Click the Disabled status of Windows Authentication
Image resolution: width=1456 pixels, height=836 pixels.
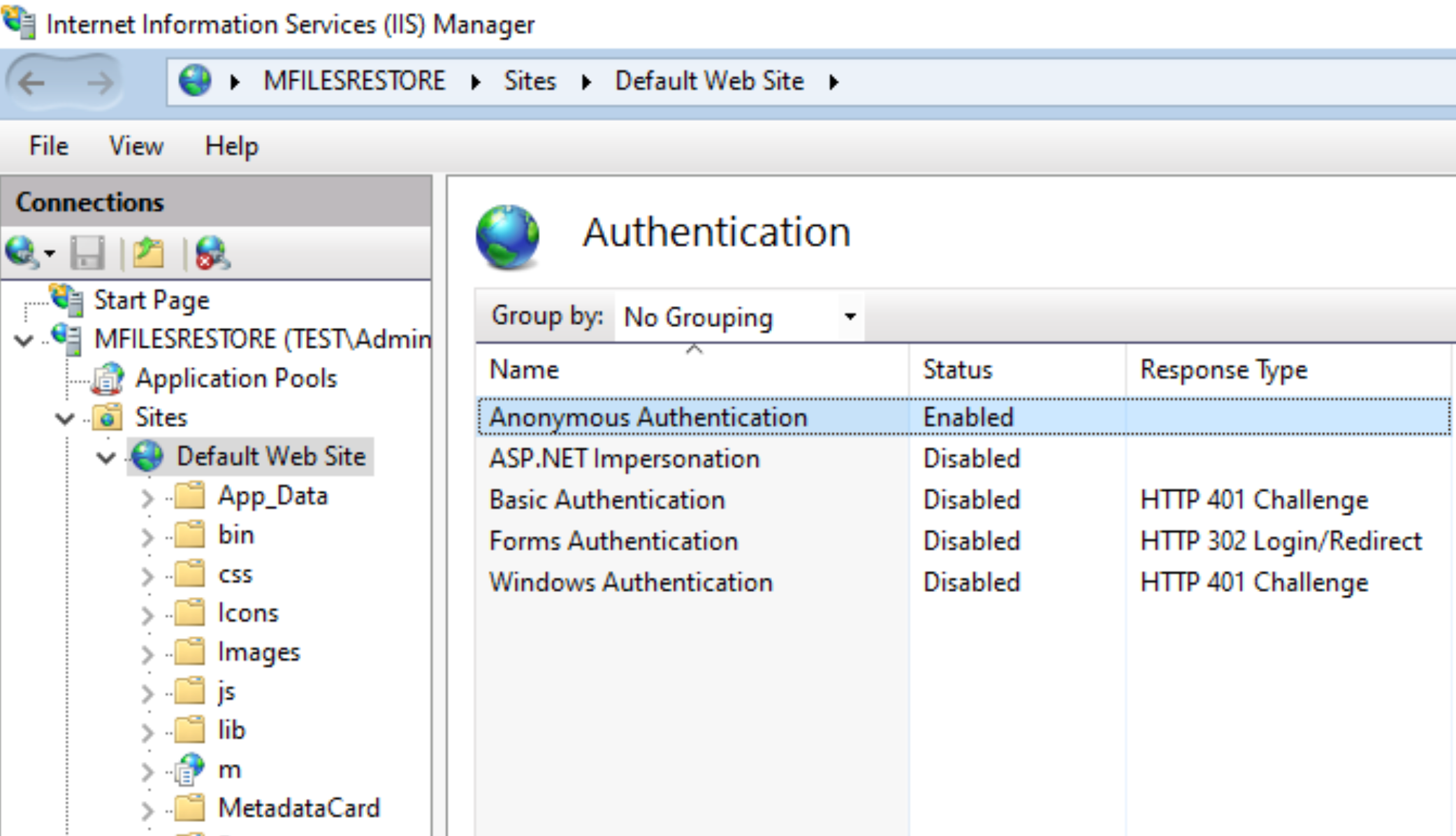[972, 582]
